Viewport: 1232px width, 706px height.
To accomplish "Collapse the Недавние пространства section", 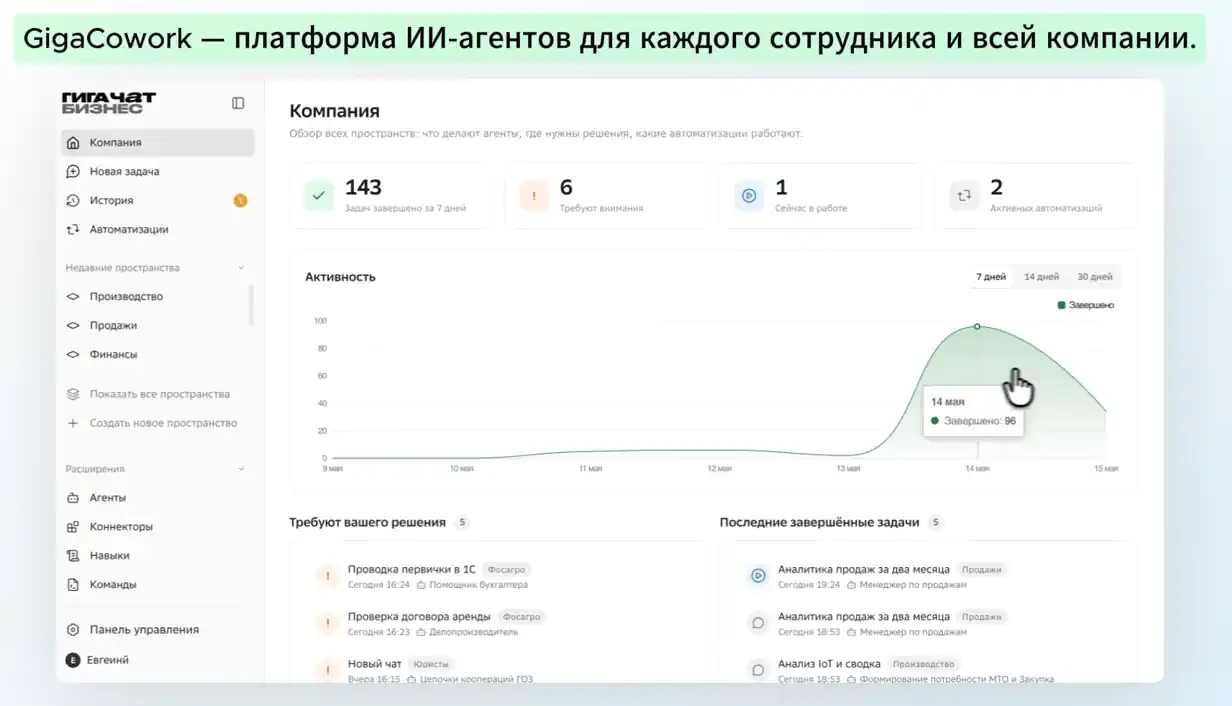I will 240,268.
